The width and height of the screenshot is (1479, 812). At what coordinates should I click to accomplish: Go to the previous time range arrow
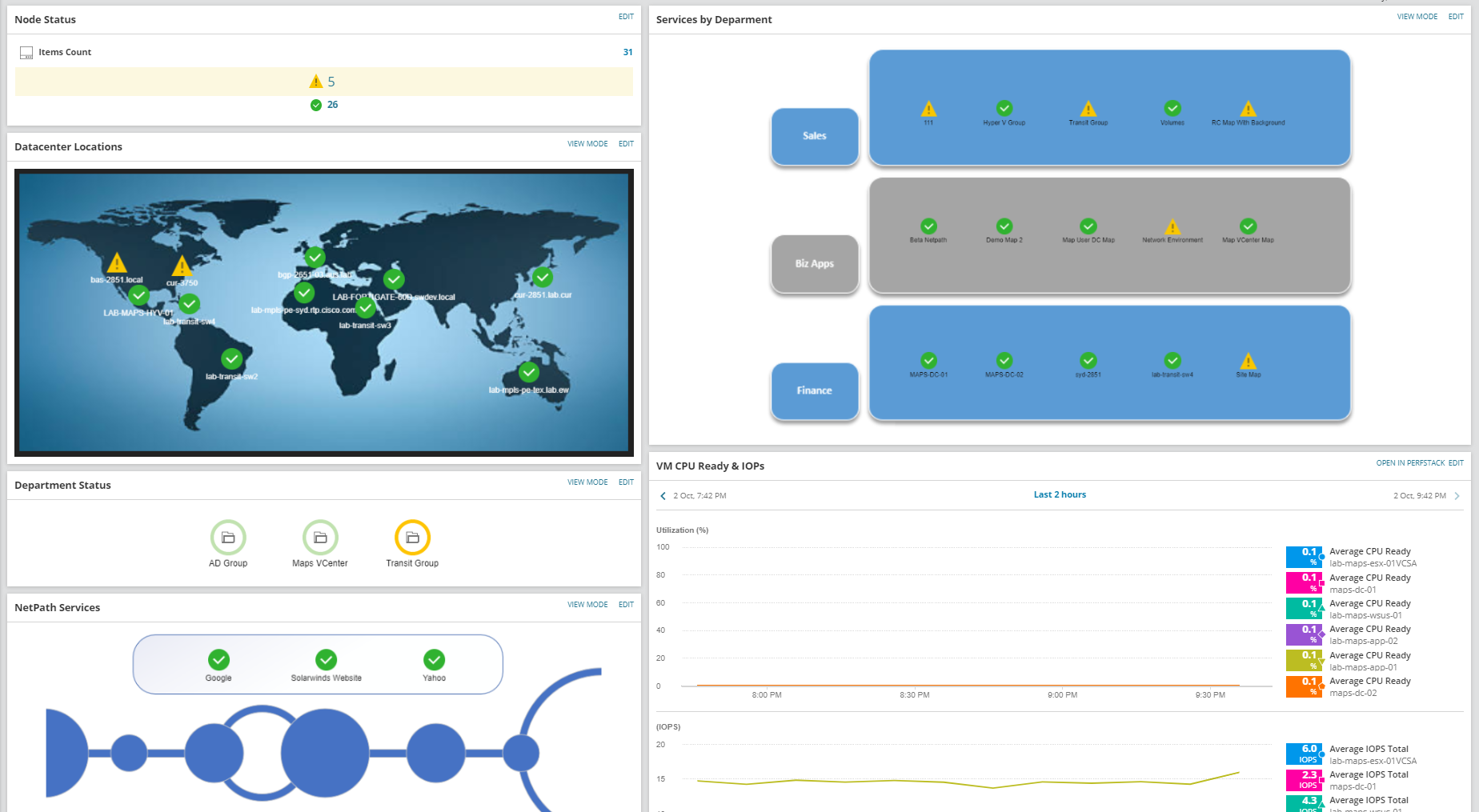[x=663, y=496]
